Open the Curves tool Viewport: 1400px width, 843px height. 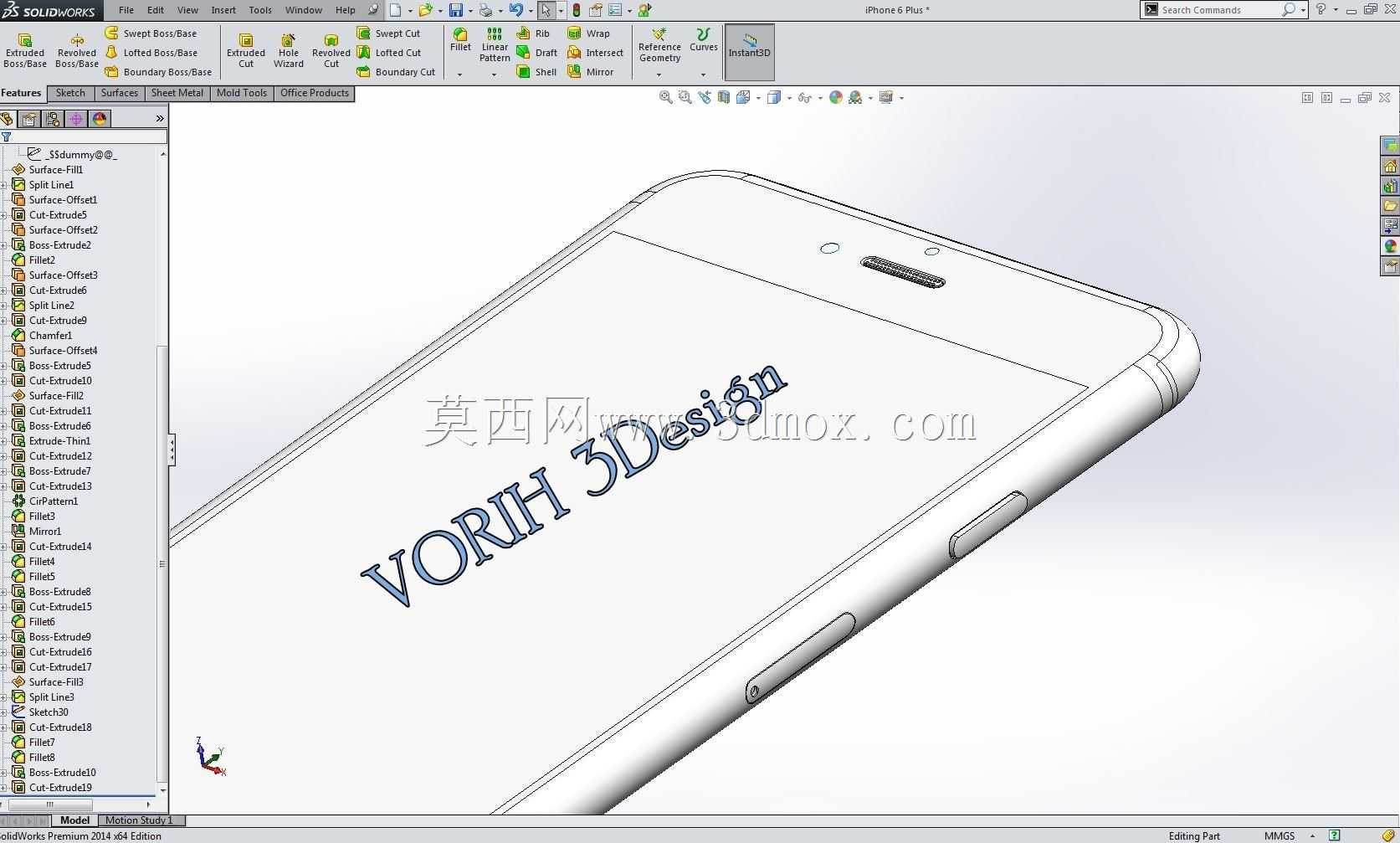click(703, 40)
